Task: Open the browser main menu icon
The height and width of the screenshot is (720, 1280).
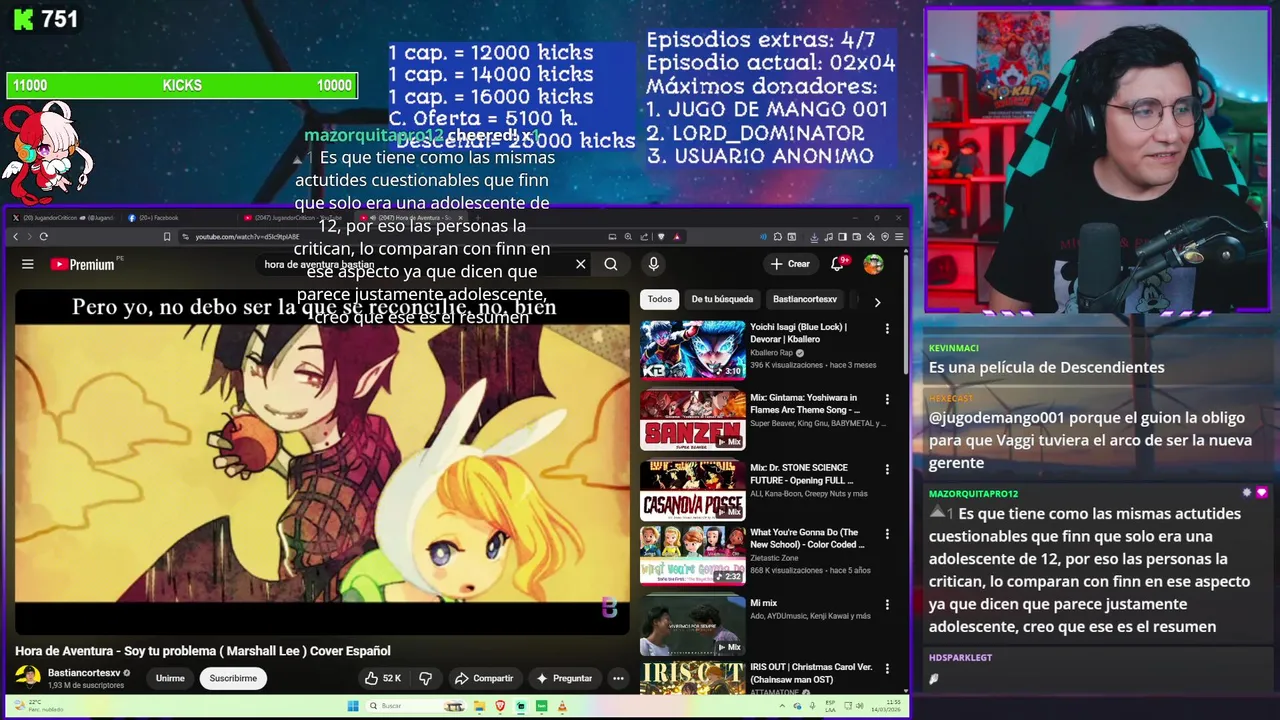Action: point(900,237)
